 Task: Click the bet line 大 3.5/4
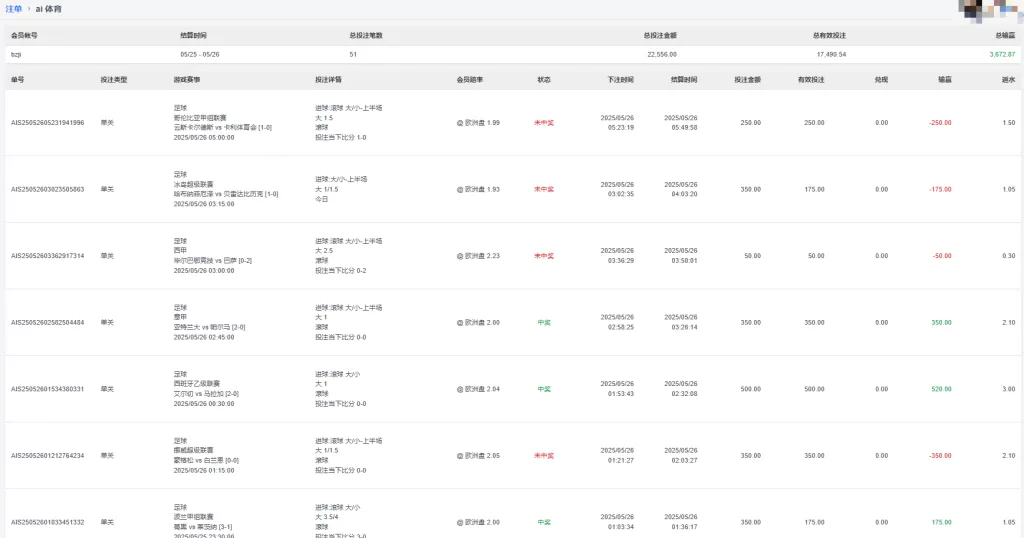click(327, 517)
